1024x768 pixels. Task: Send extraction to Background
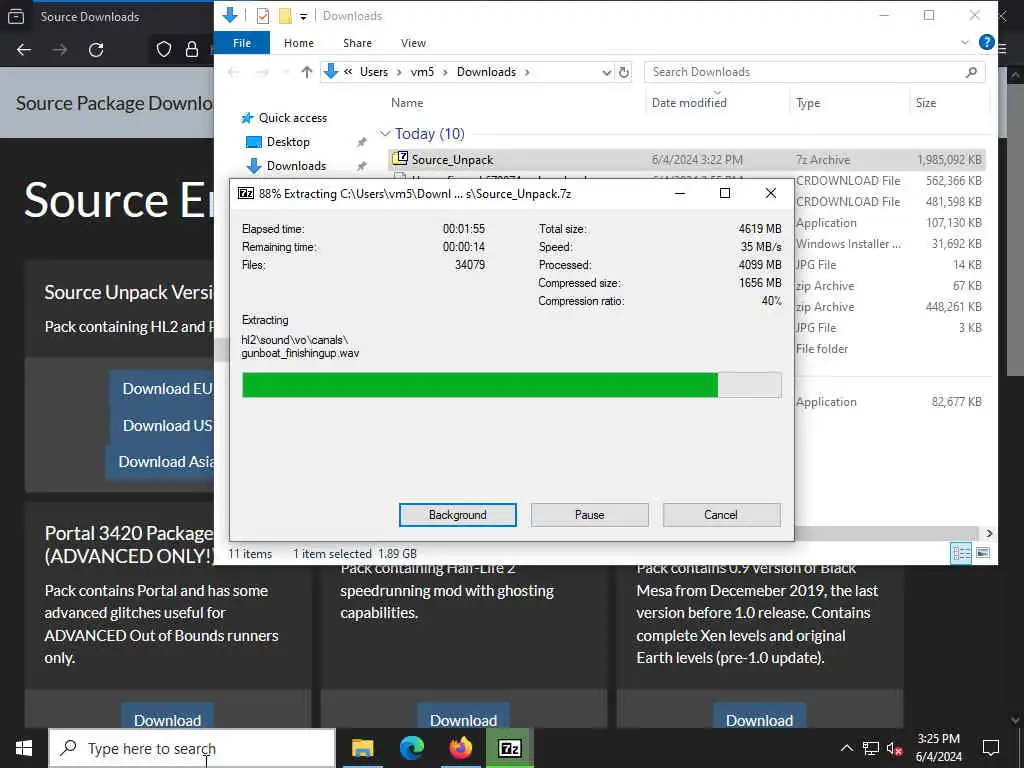457,515
